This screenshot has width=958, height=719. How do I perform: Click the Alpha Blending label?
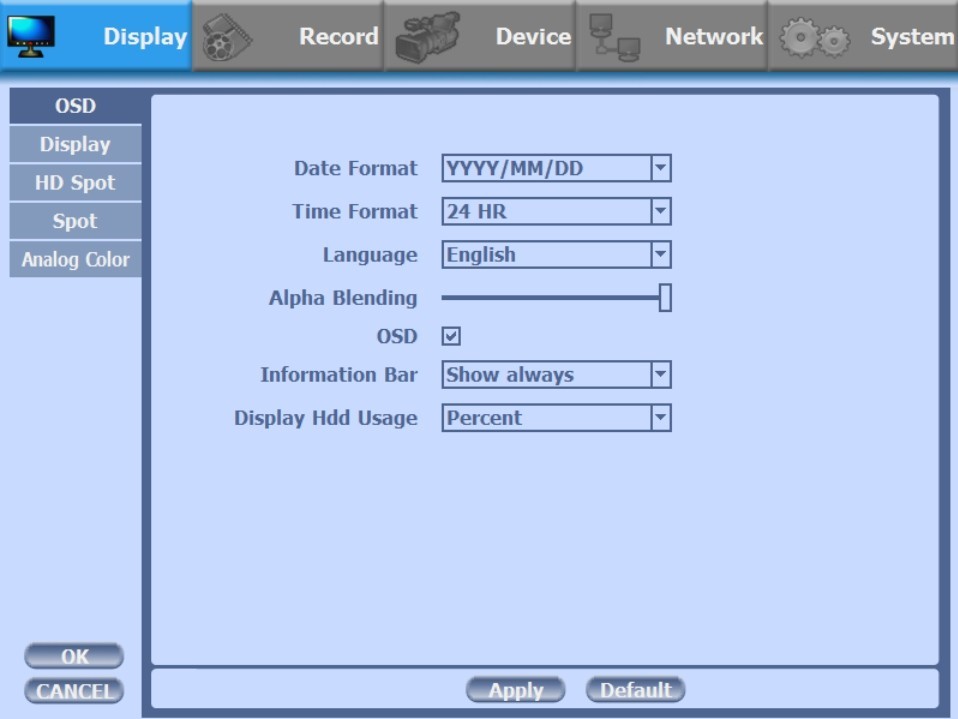[343, 297]
